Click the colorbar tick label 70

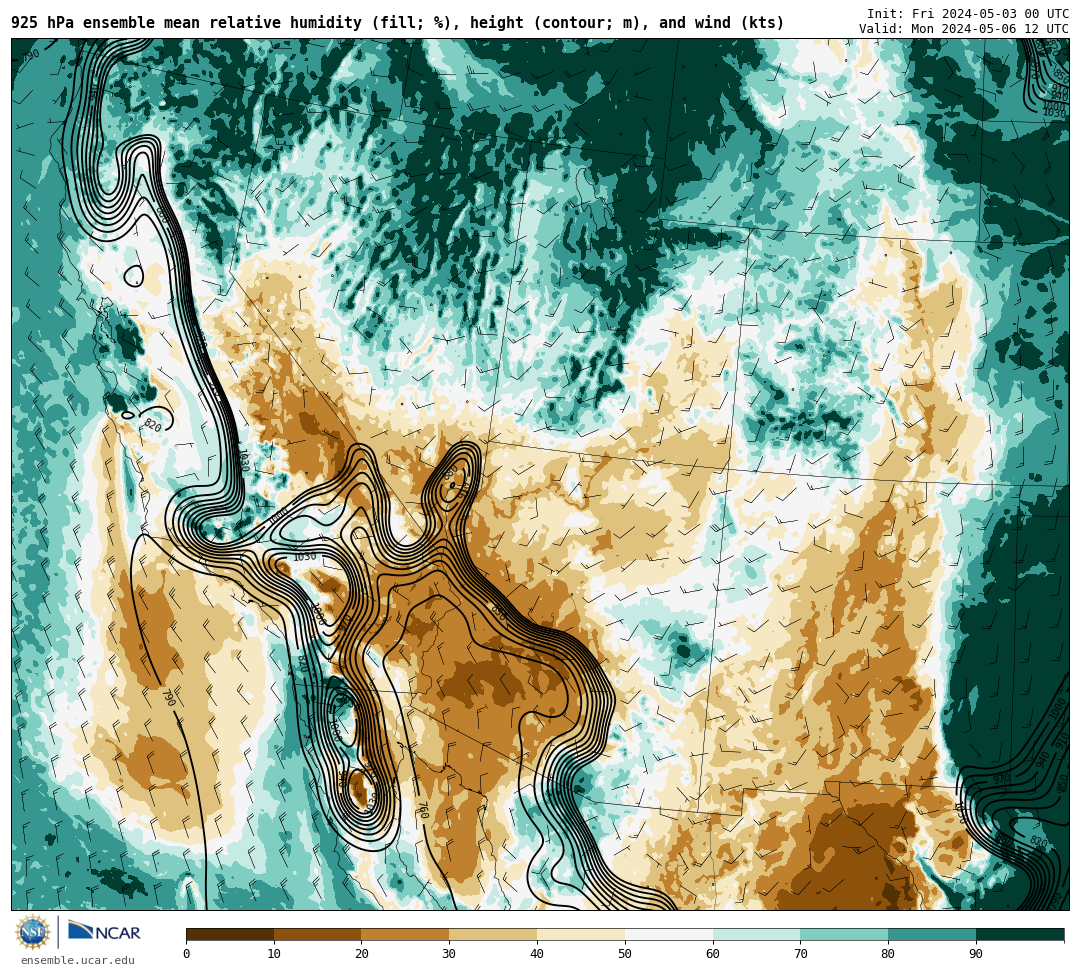(800, 954)
